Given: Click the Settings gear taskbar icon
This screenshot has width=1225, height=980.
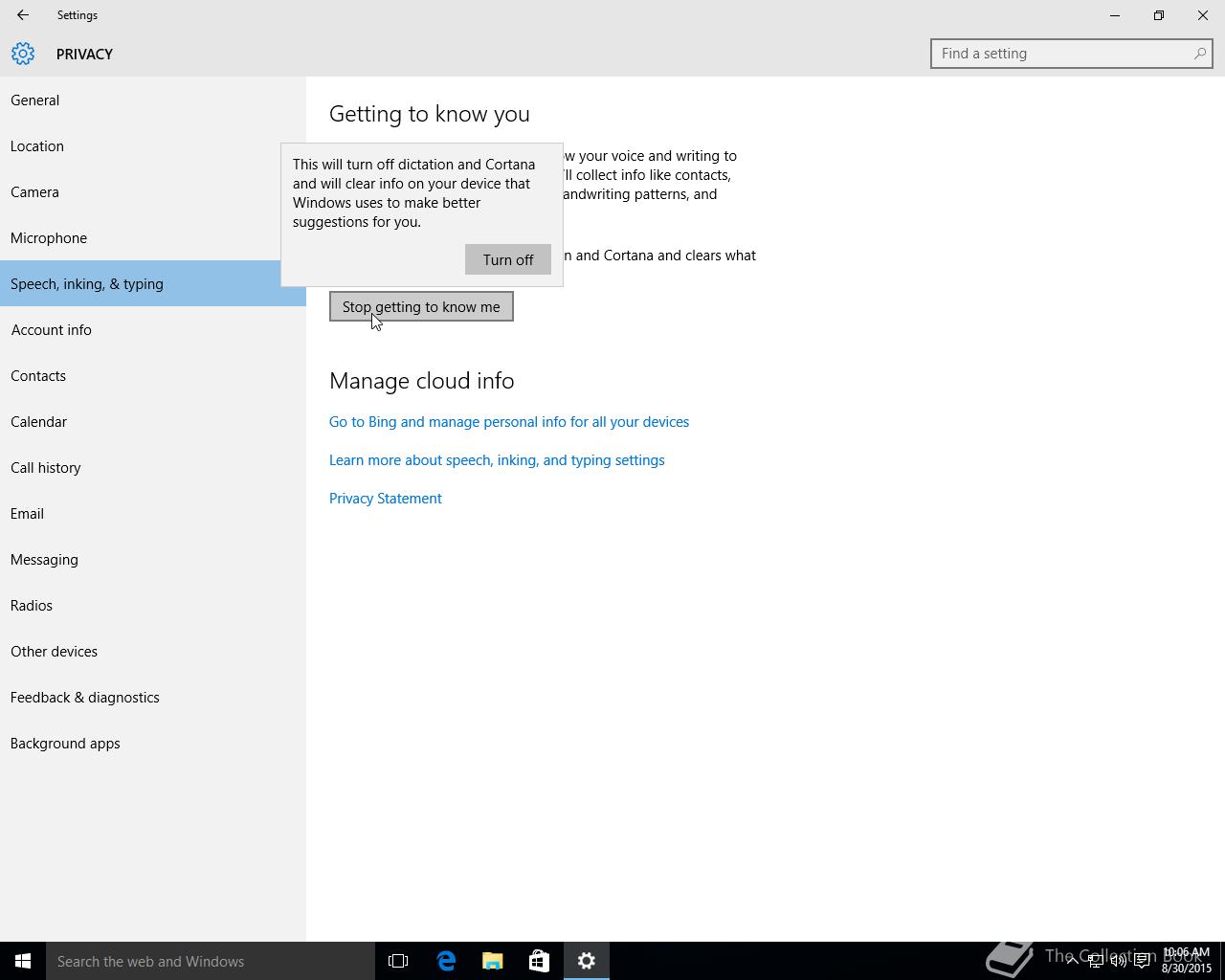Looking at the screenshot, I should pos(587,961).
